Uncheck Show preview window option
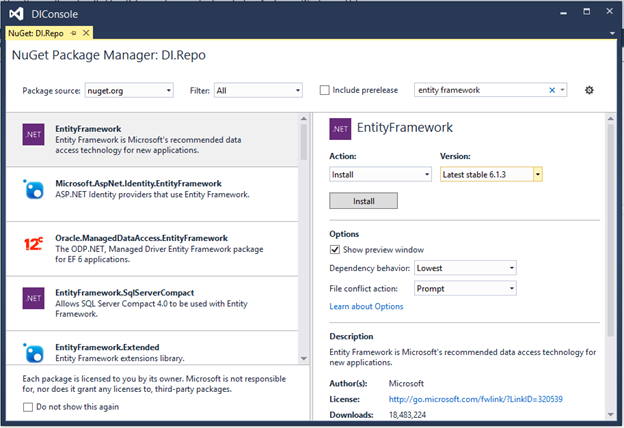Screen dimensions: 624x428 335,249
